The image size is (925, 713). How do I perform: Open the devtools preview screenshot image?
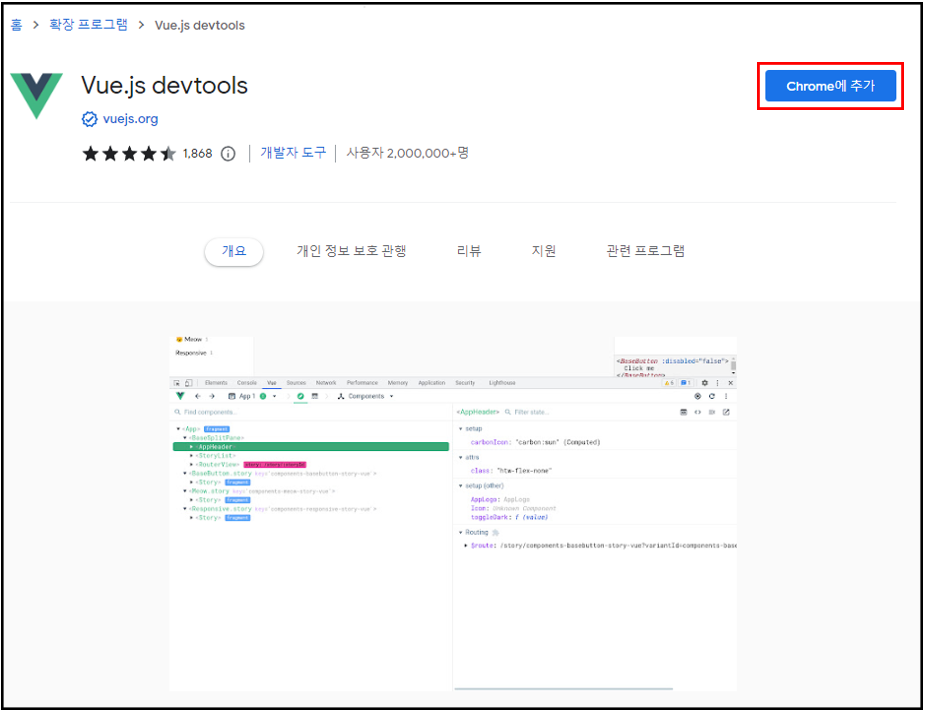453,513
